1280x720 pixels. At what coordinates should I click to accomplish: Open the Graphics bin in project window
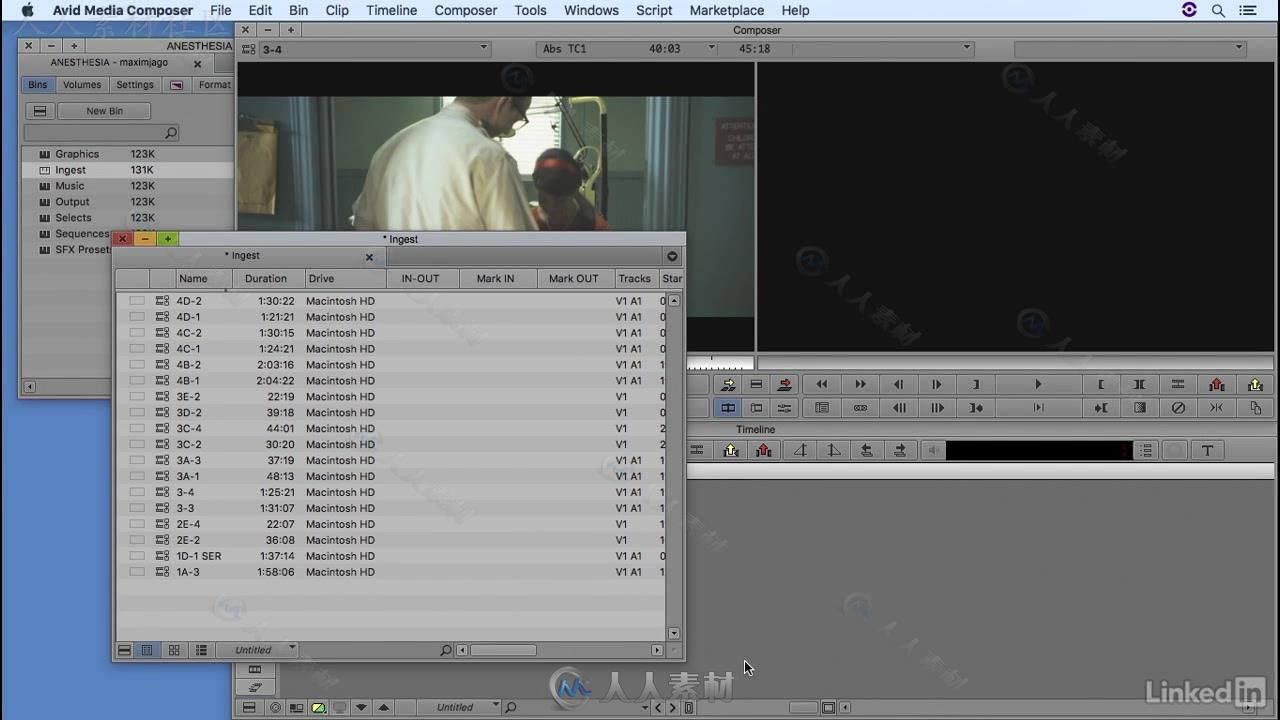[x=77, y=154]
